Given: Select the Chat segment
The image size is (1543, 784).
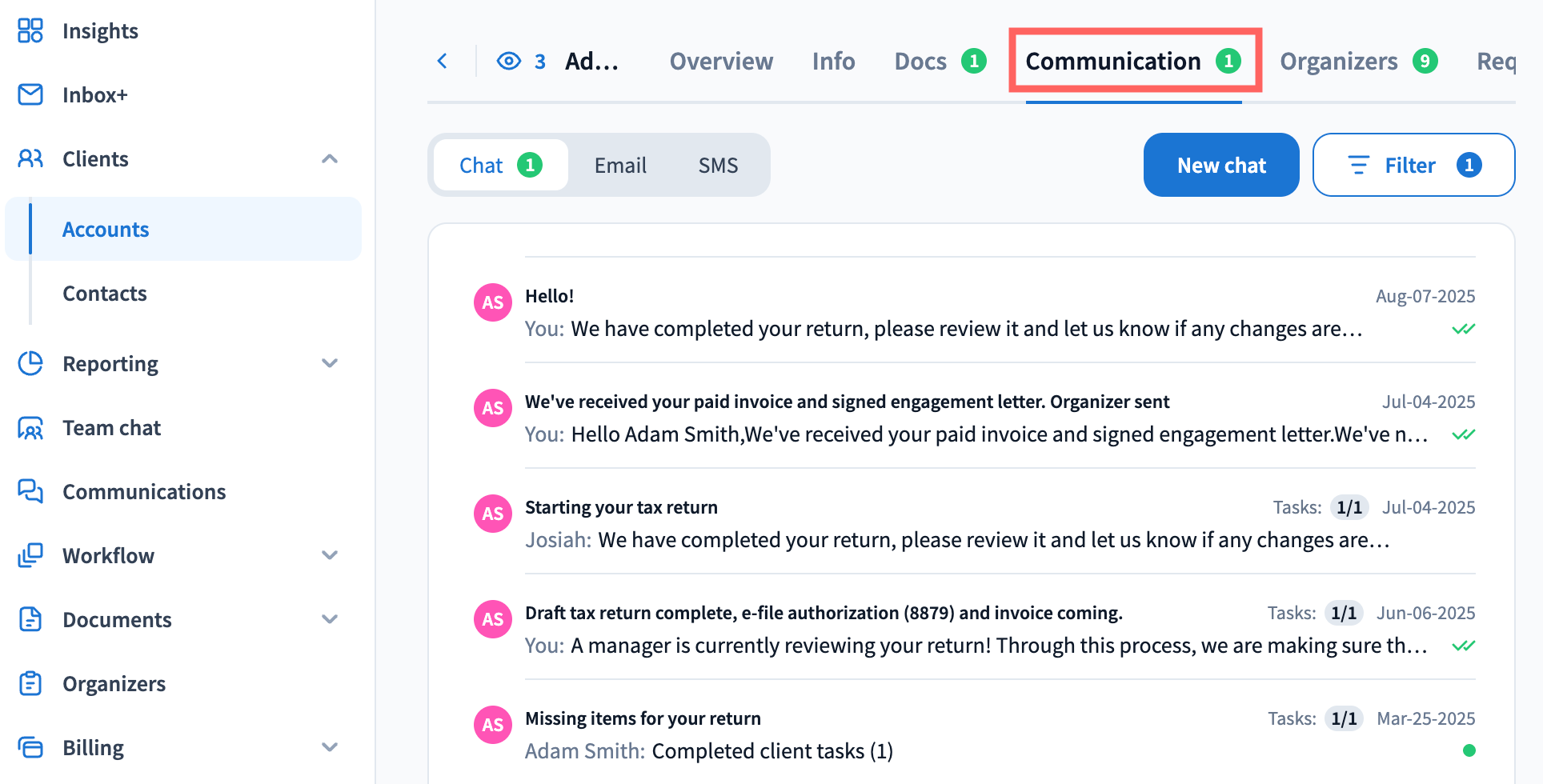Looking at the screenshot, I should (501, 165).
